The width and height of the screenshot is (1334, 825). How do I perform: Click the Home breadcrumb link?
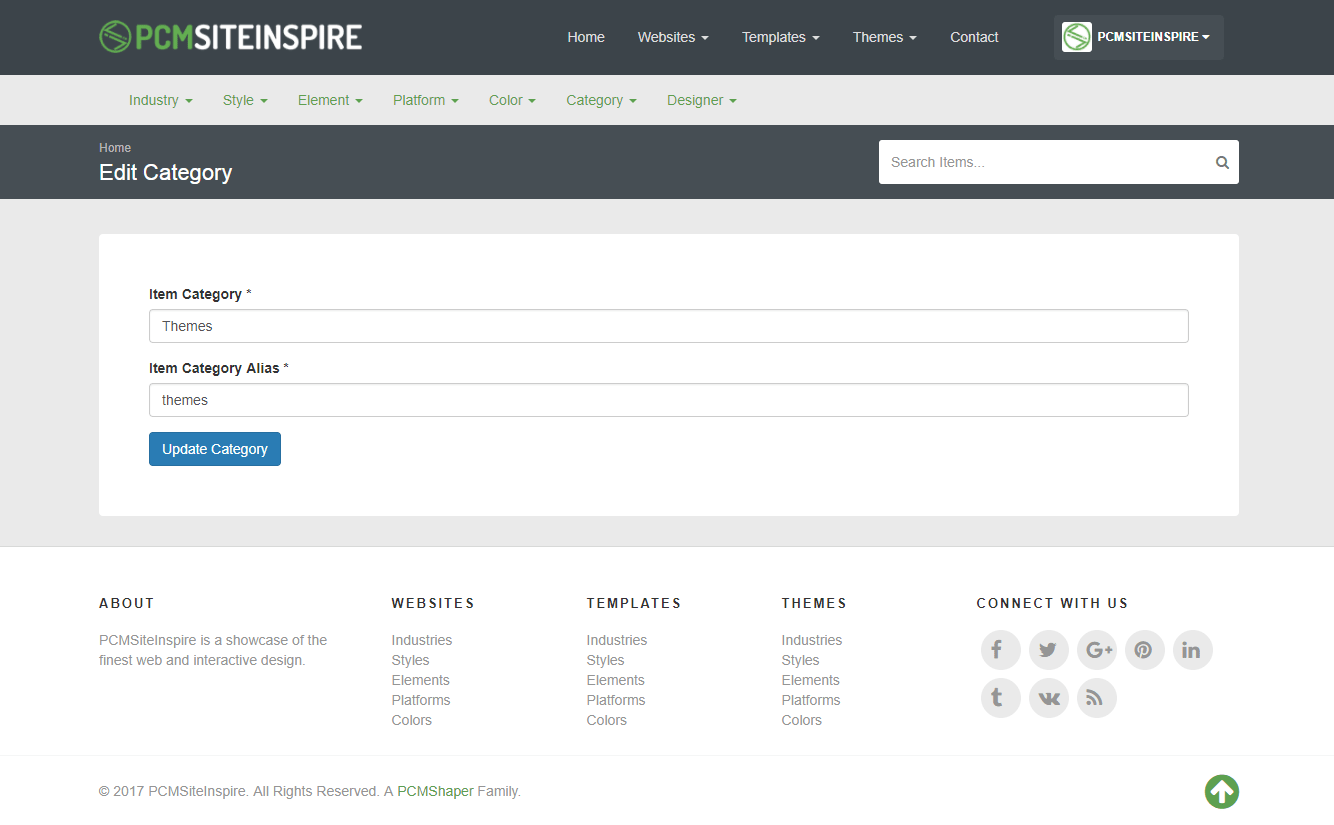point(115,148)
